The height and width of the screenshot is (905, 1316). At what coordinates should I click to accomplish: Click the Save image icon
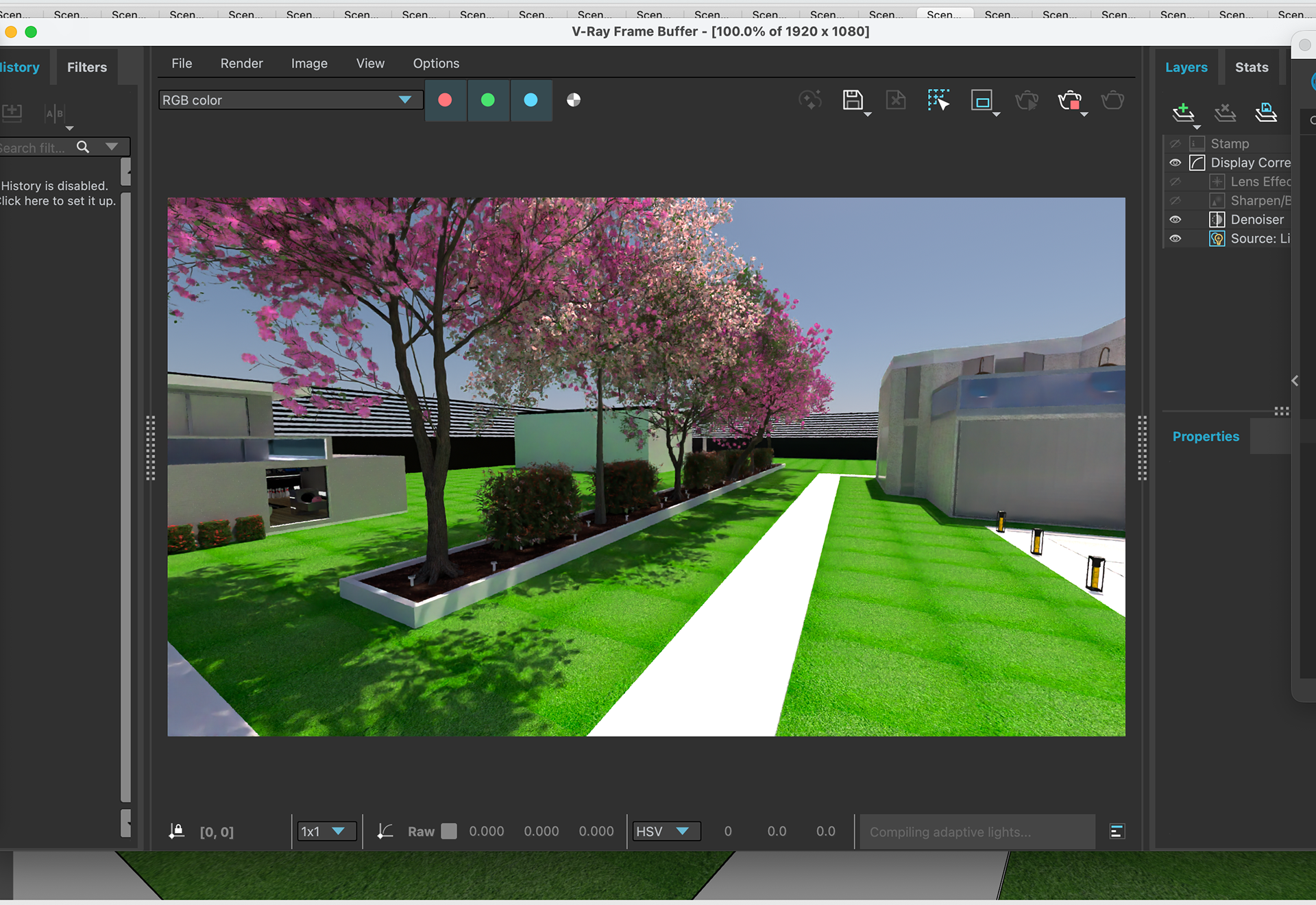852,100
